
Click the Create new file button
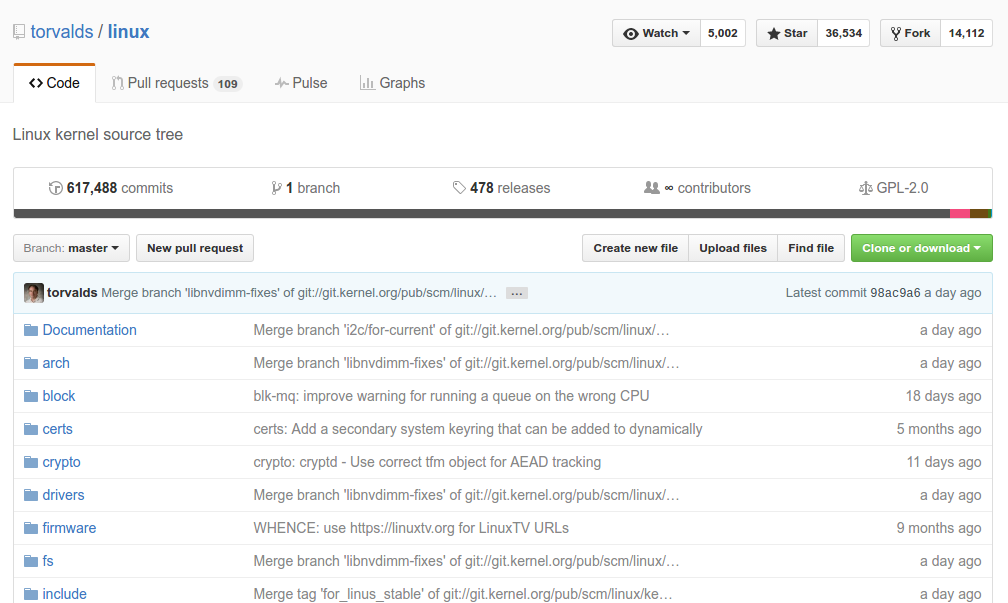pyautogui.click(x=635, y=248)
